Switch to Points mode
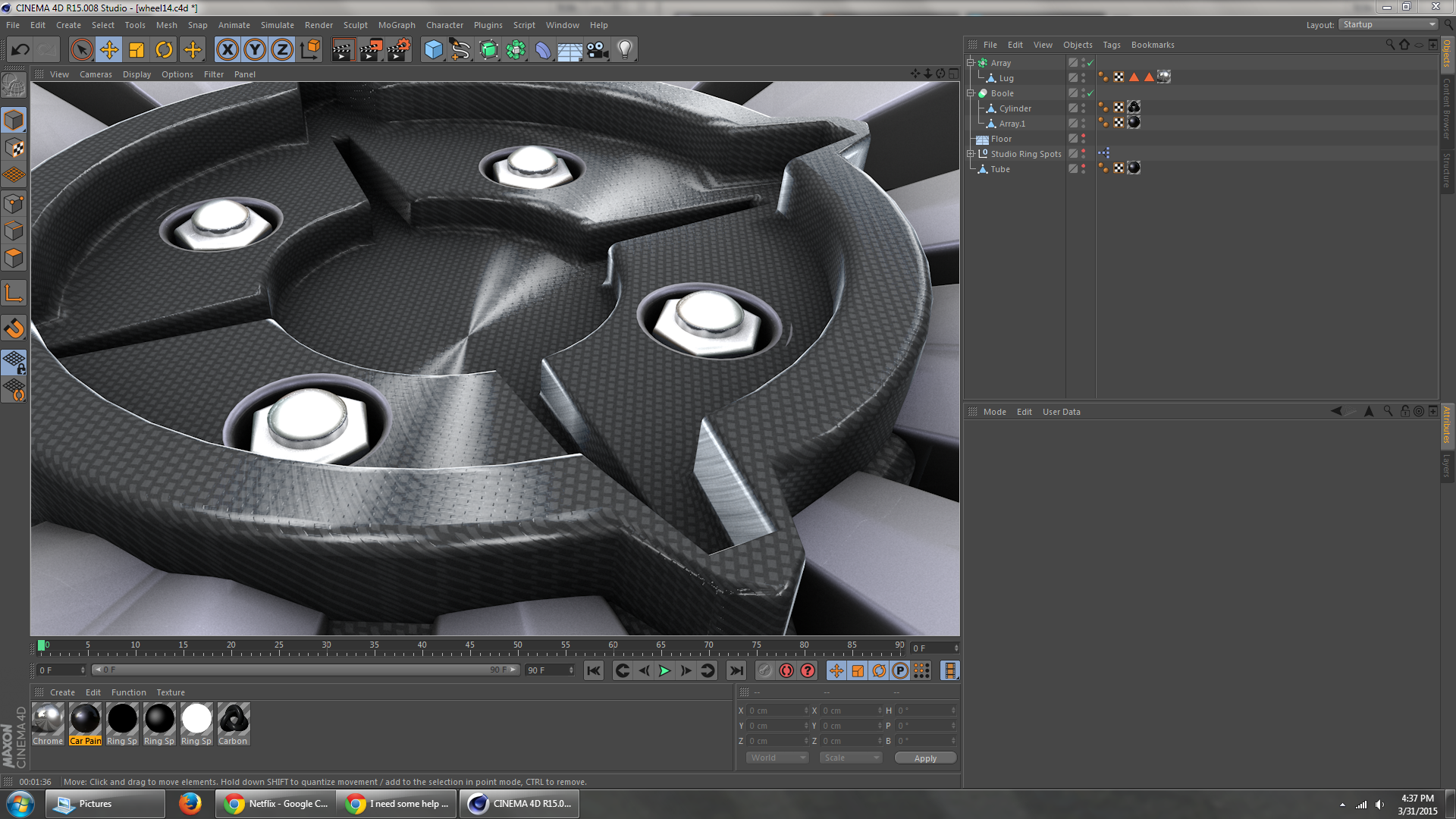Screen dimensions: 1456x819 (14, 203)
